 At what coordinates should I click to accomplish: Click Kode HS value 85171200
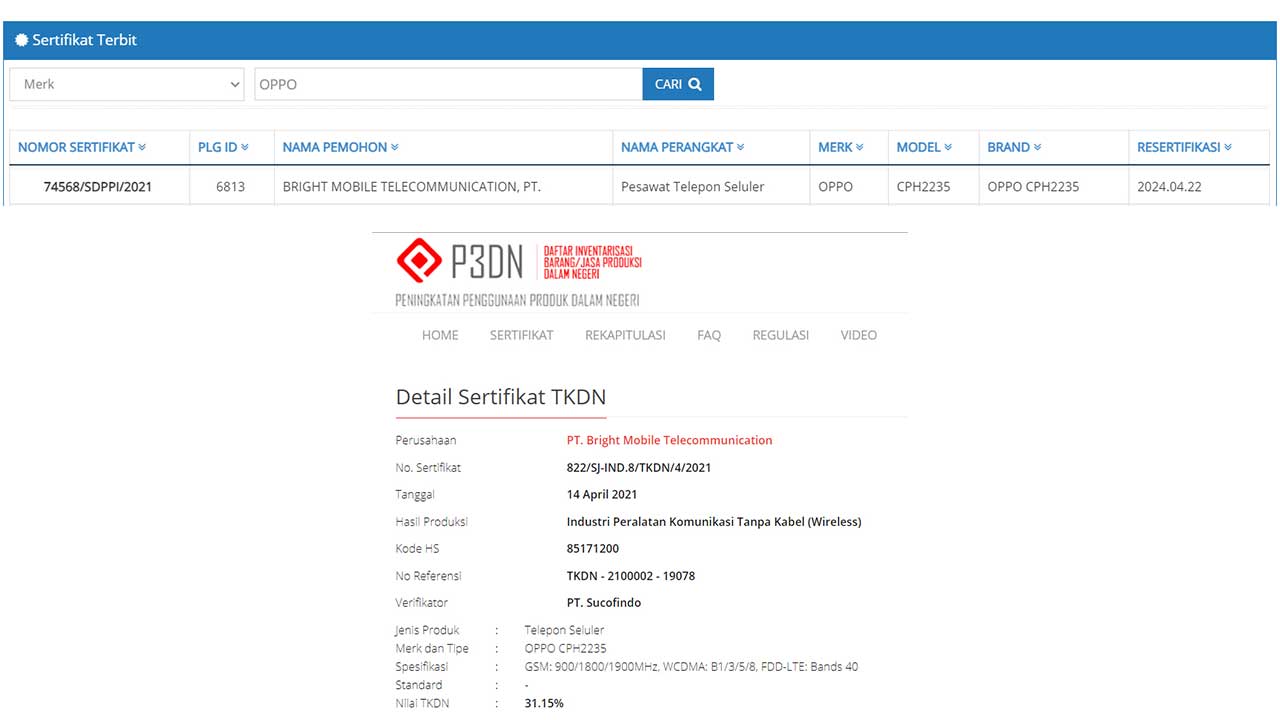[x=593, y=548]
